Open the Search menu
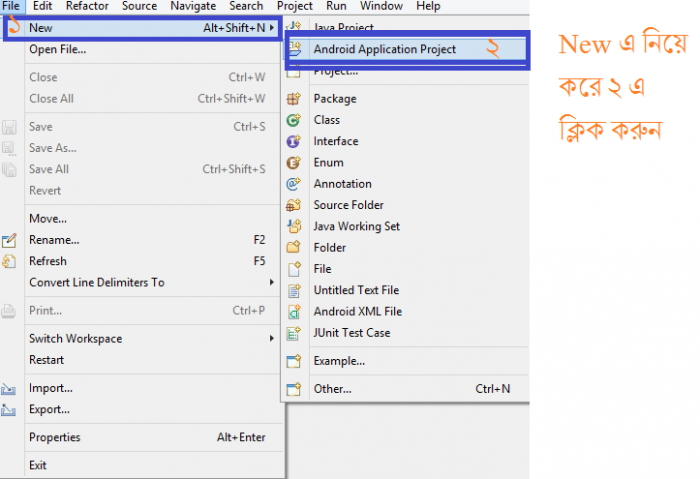This screenshot has width=700, height=479. [246, 6]
